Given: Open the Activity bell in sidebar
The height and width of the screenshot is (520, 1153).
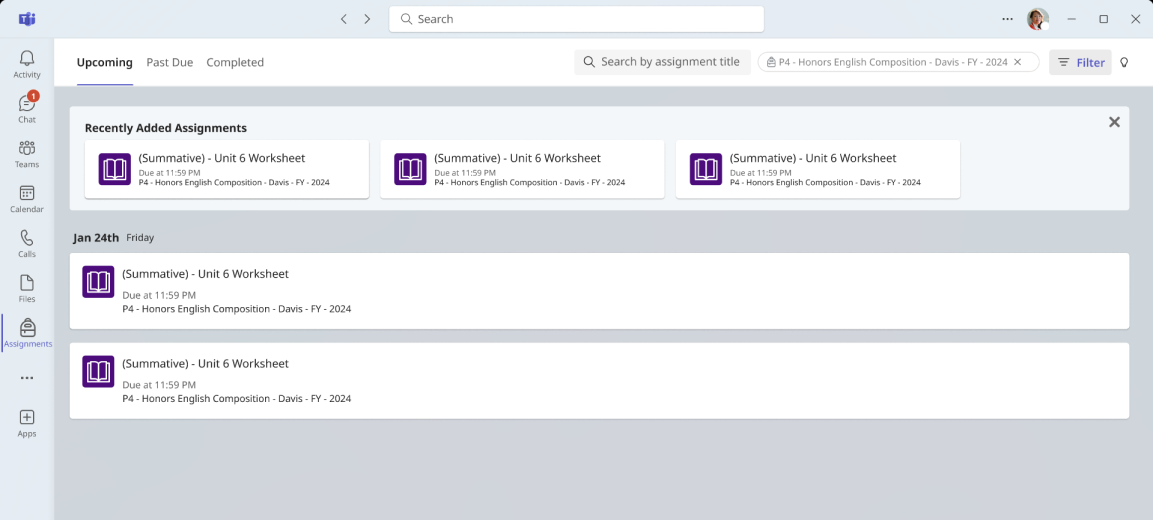Looking at the screenshot, I should tap(26, 64).
